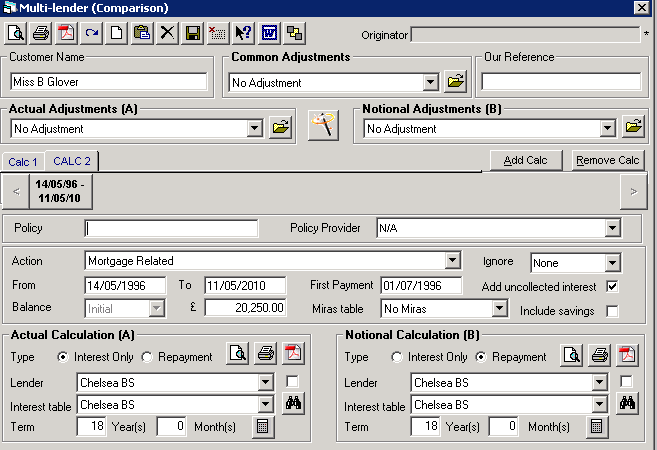Open the Actual Lender dropdown
Screen dimensions: 657x450
(x=265, y=383)
